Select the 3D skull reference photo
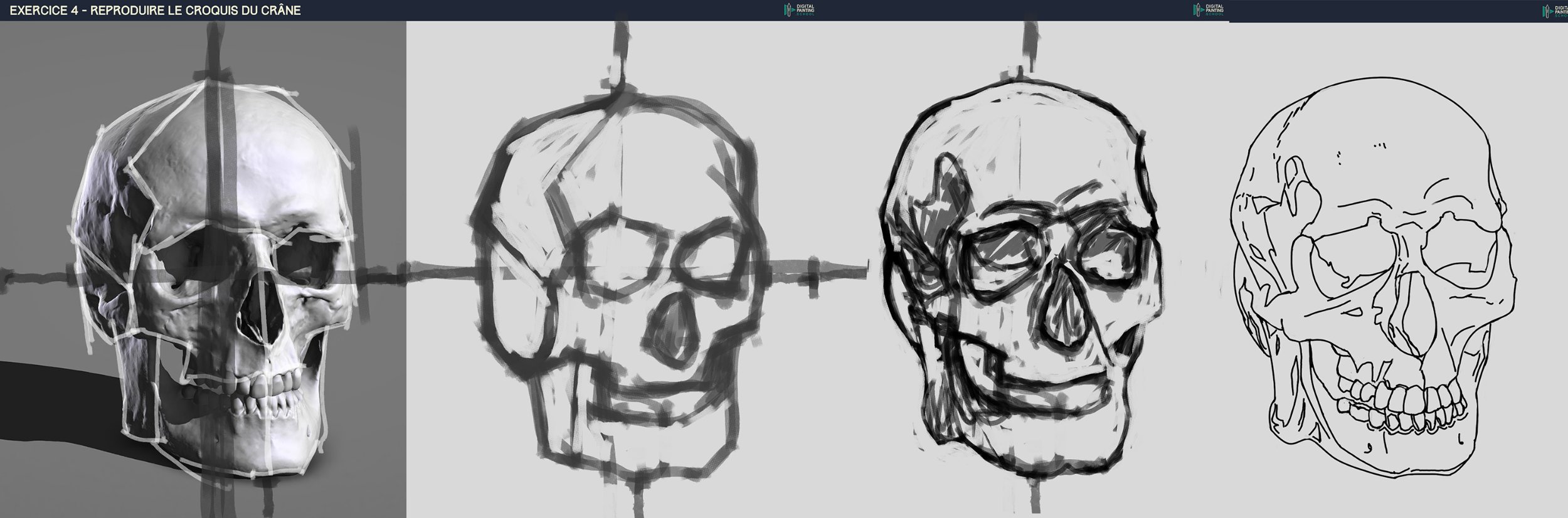The image size is (1568, 518). point(213,270)
